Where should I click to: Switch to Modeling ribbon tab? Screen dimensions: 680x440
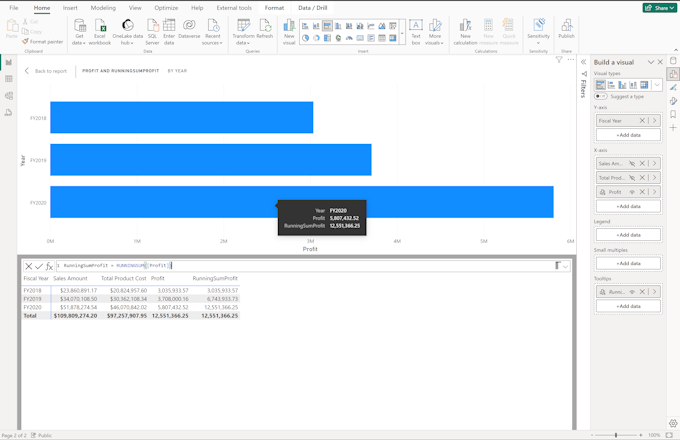[103, 8]
